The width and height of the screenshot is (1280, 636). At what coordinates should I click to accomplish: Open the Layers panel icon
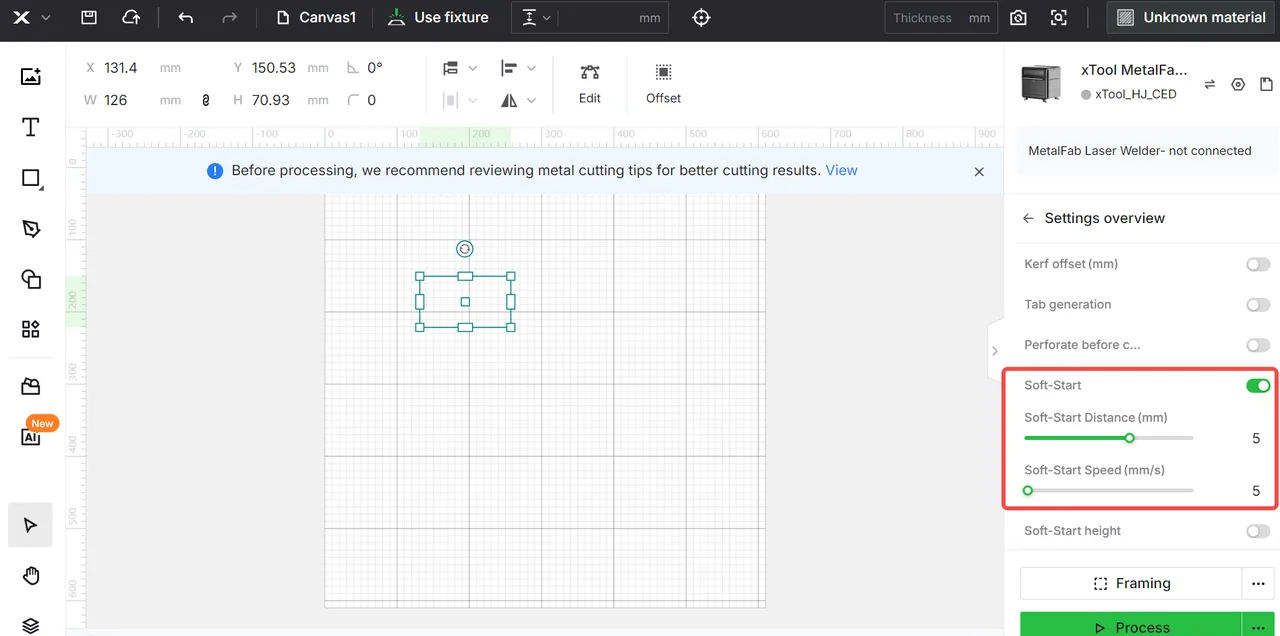pyautogui.click(x=31, y=626)
